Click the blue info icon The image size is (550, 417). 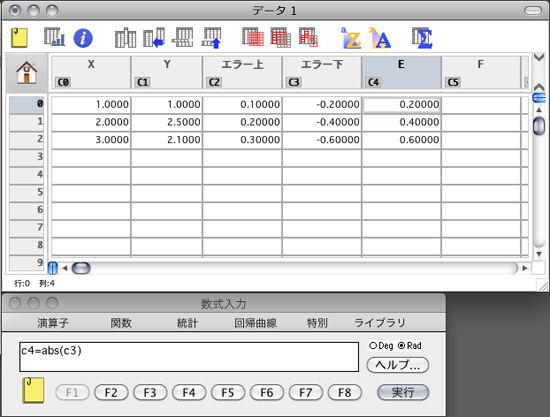tap(83, 38)
